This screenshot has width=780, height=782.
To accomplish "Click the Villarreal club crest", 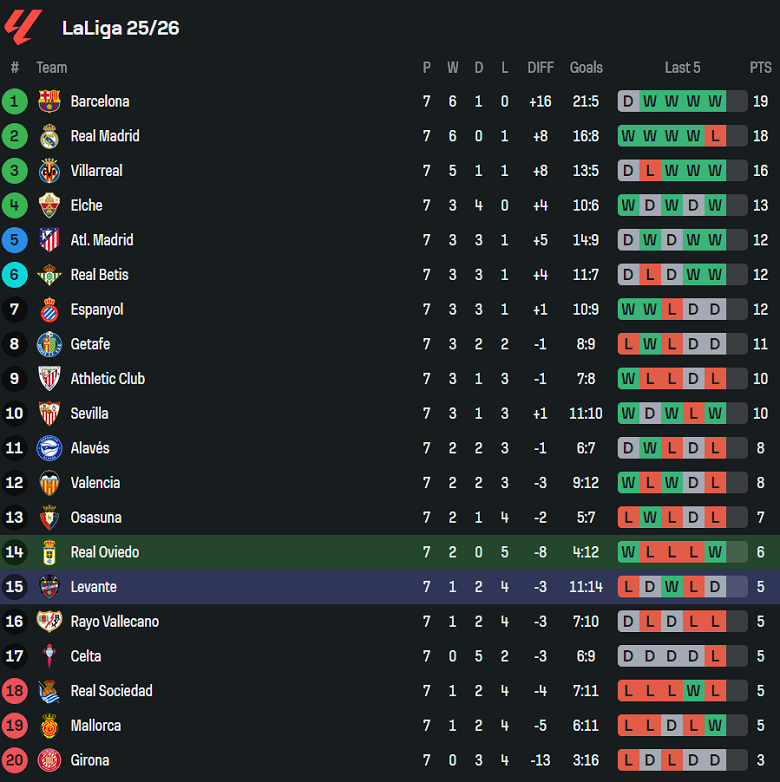I will (x=49, y=171).
